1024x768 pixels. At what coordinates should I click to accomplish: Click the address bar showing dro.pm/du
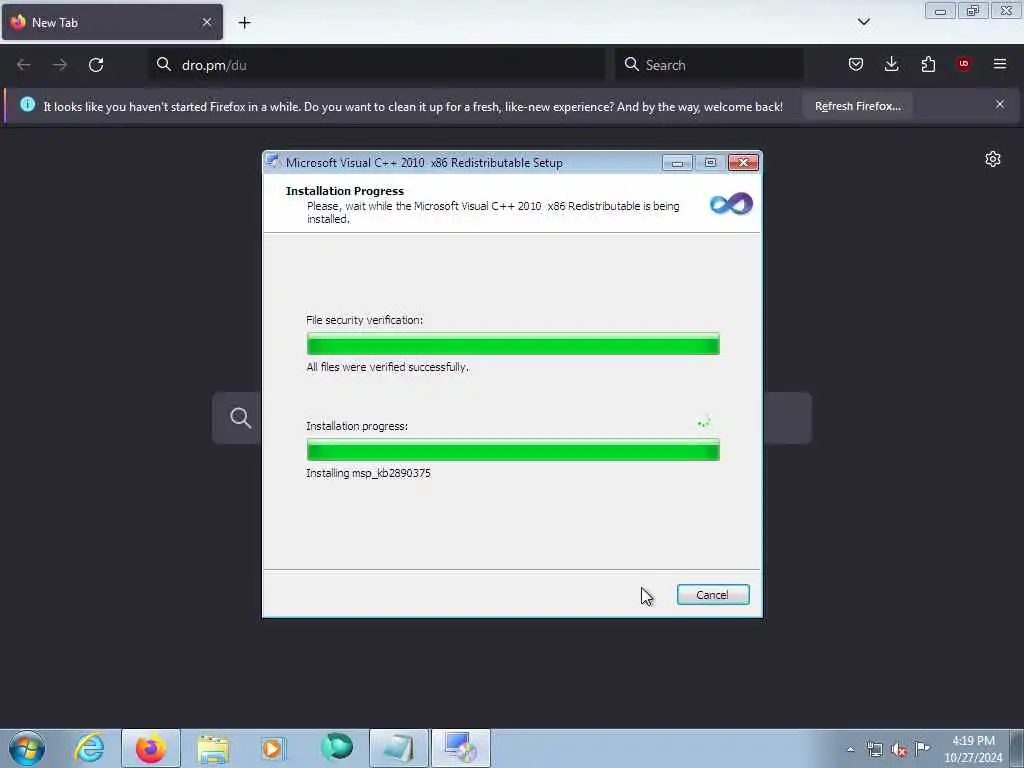(x=377, y=65)
